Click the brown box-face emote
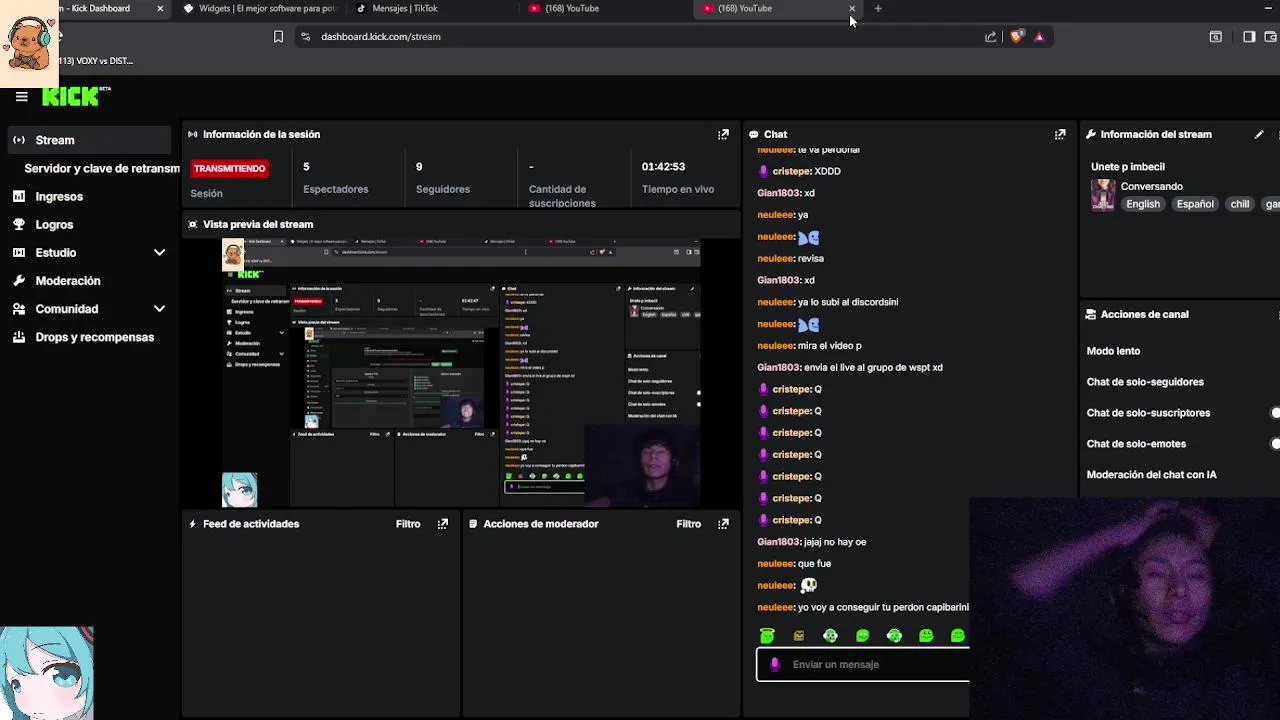The image size is (1280, 720). (799, 635)
